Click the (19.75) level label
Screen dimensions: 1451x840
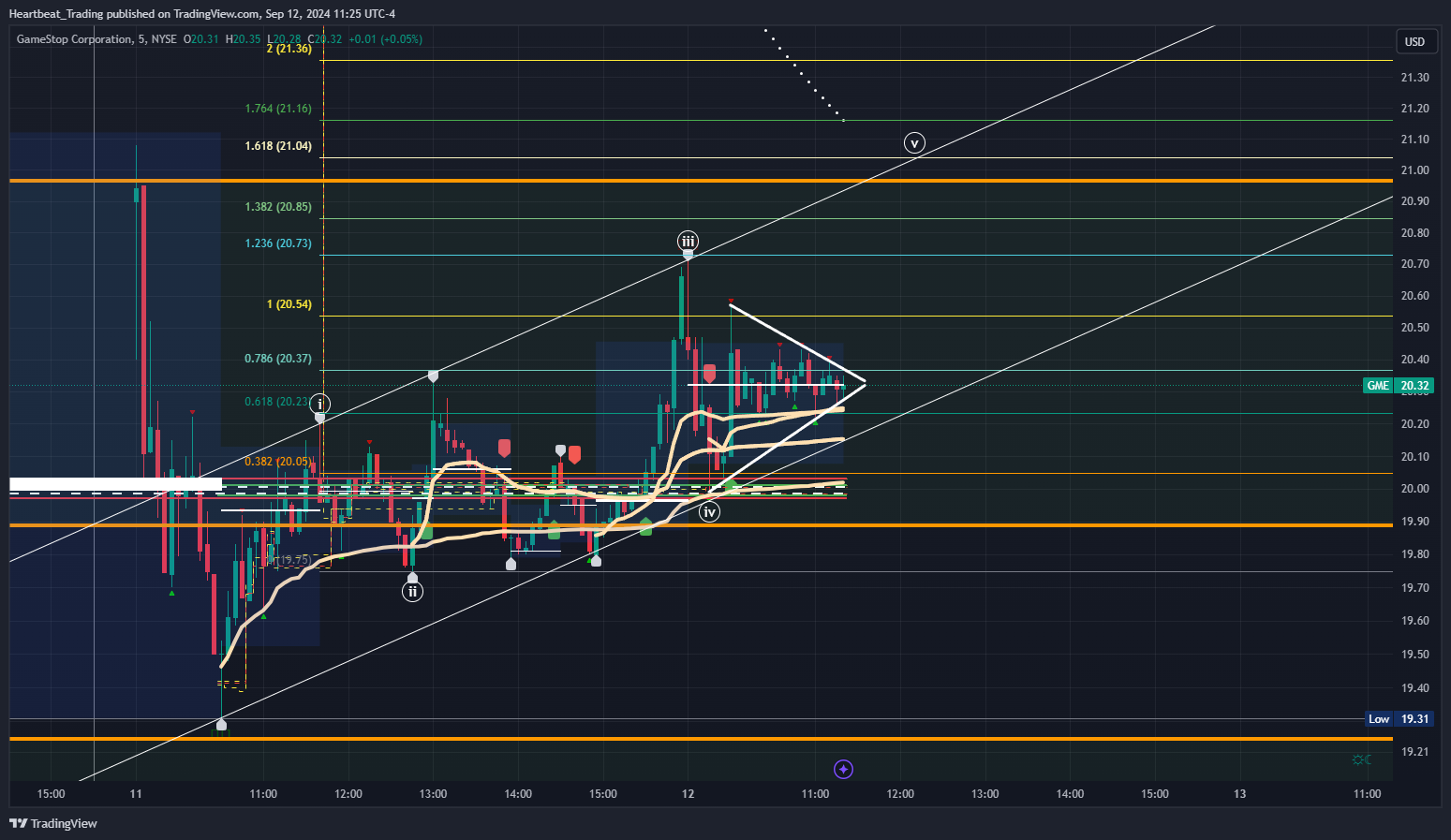(294, 560)
